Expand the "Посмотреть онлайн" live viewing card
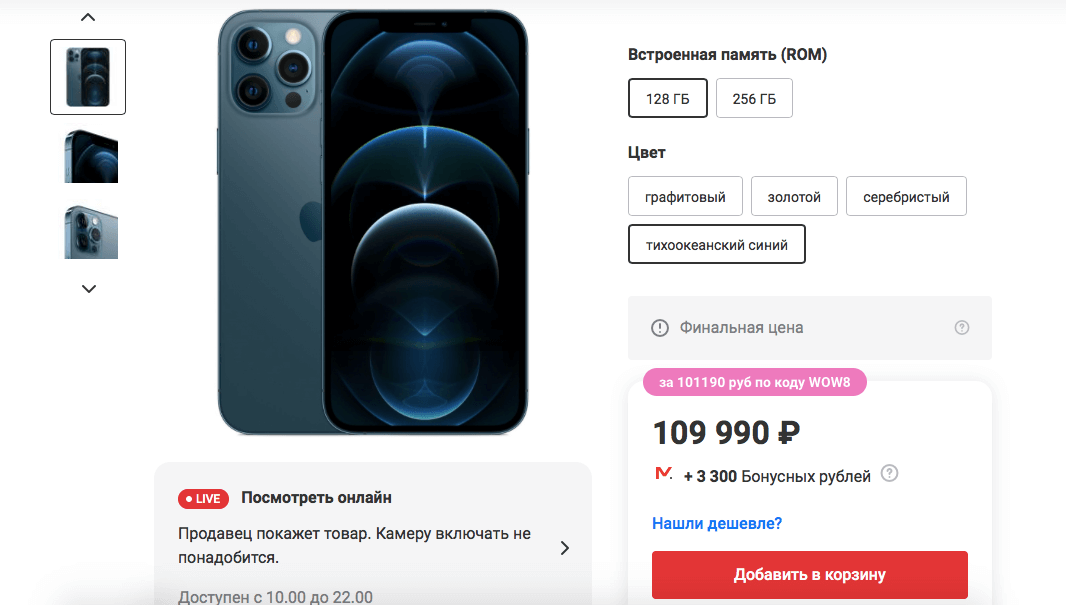 point(565,548)
